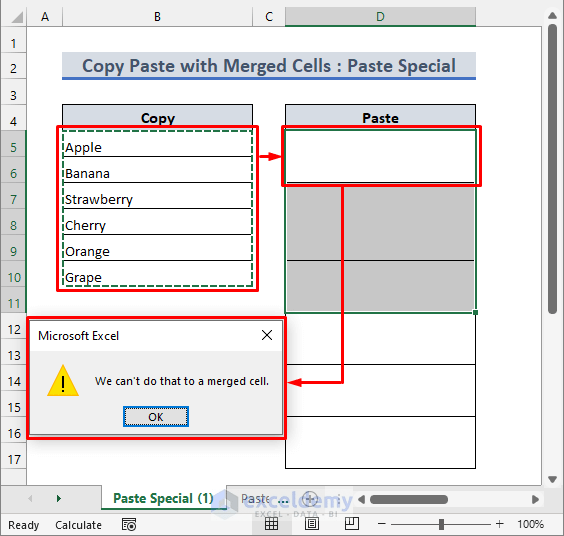
Task: Click the cell containing Strawberry
Action: [158, 196]
